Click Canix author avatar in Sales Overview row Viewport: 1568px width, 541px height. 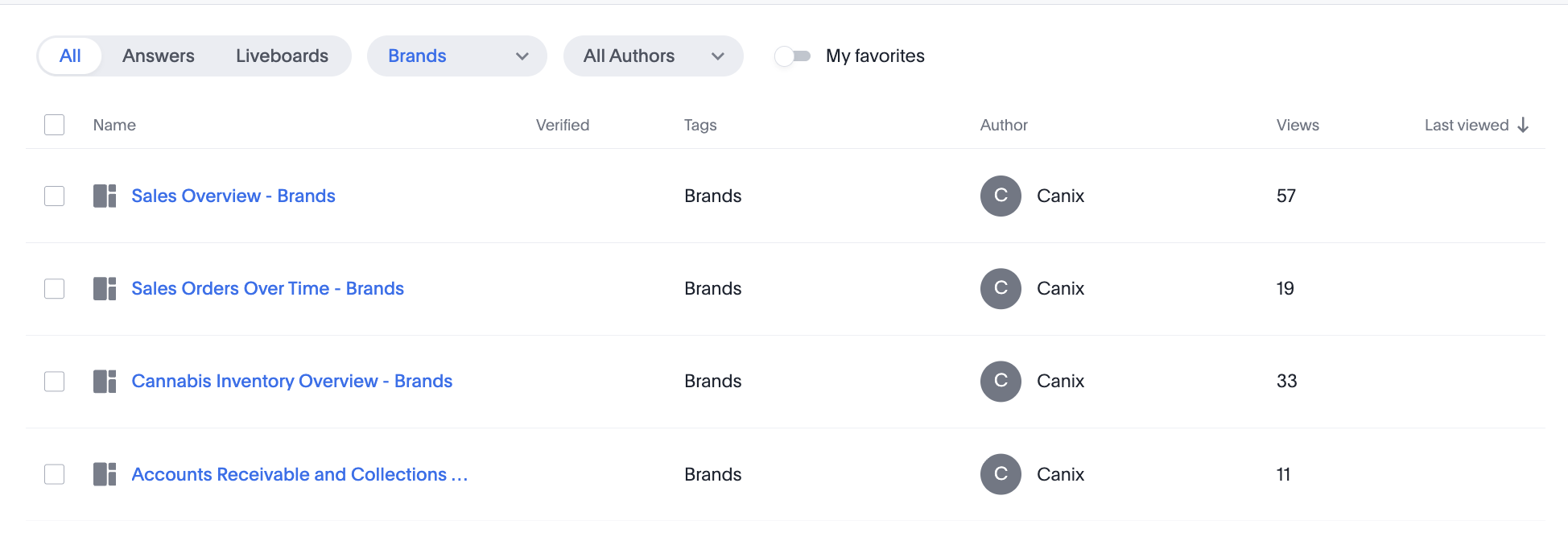pos(1001,196)
